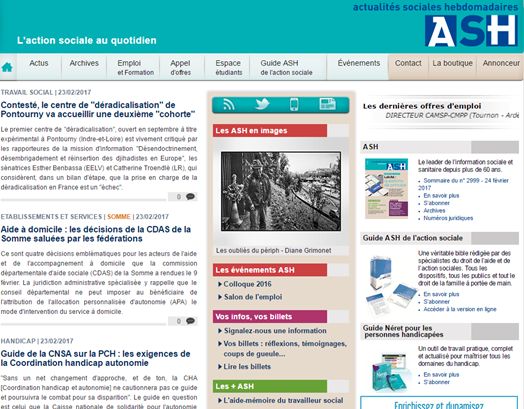Select the Événements navigation tab
Image resolution: width=524 pixels, height=409 pixels.
(x=359, y=63)
